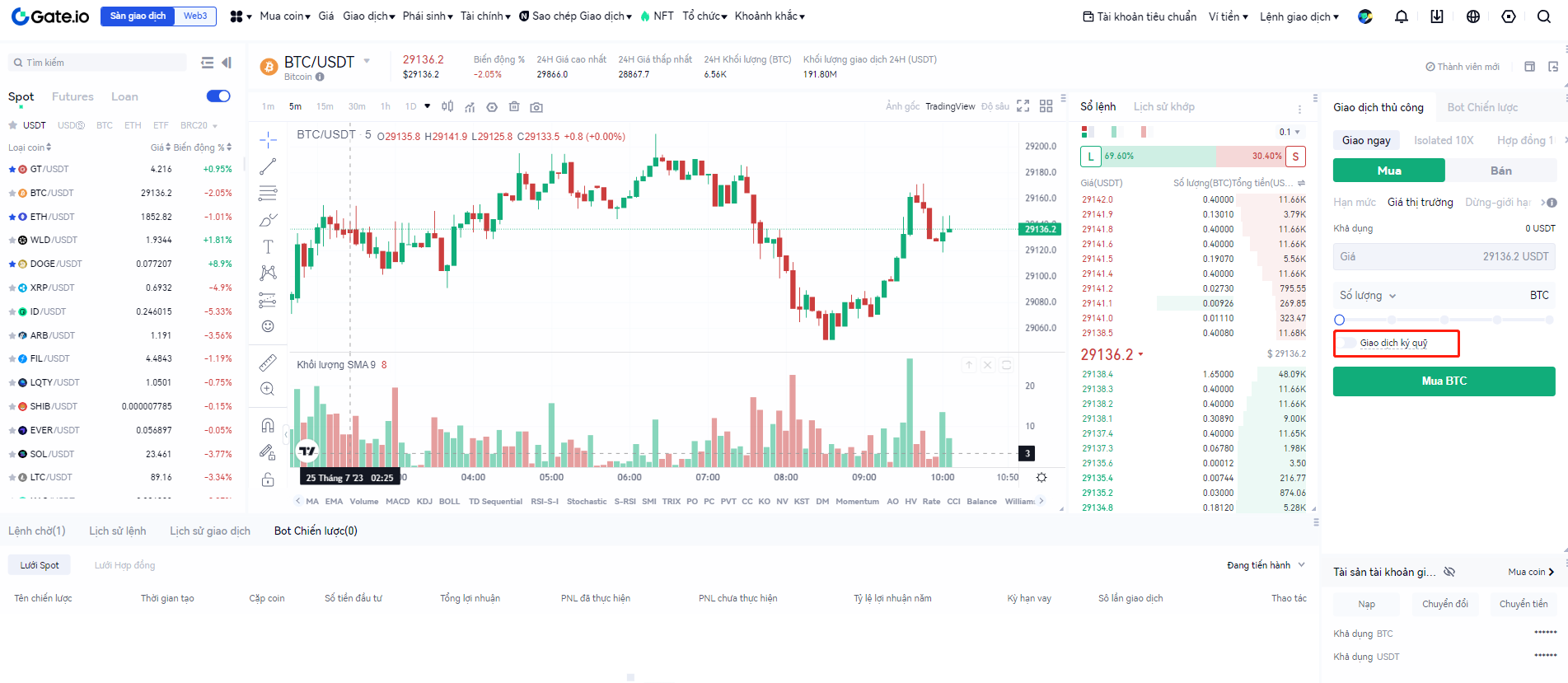Enter fullscreen chart mode
This screenshot has width=1568, height=683.
[1023, 106]
